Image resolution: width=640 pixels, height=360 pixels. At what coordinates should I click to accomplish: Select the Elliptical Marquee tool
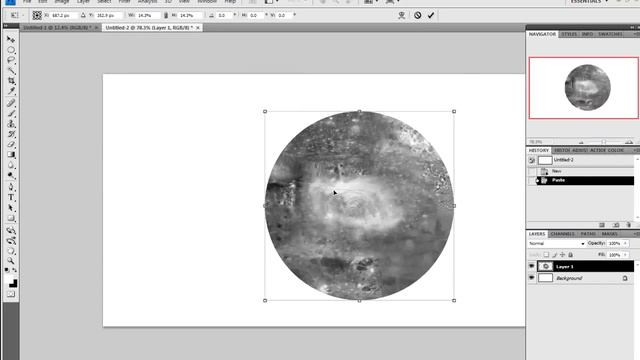click(x=11, y=50)
